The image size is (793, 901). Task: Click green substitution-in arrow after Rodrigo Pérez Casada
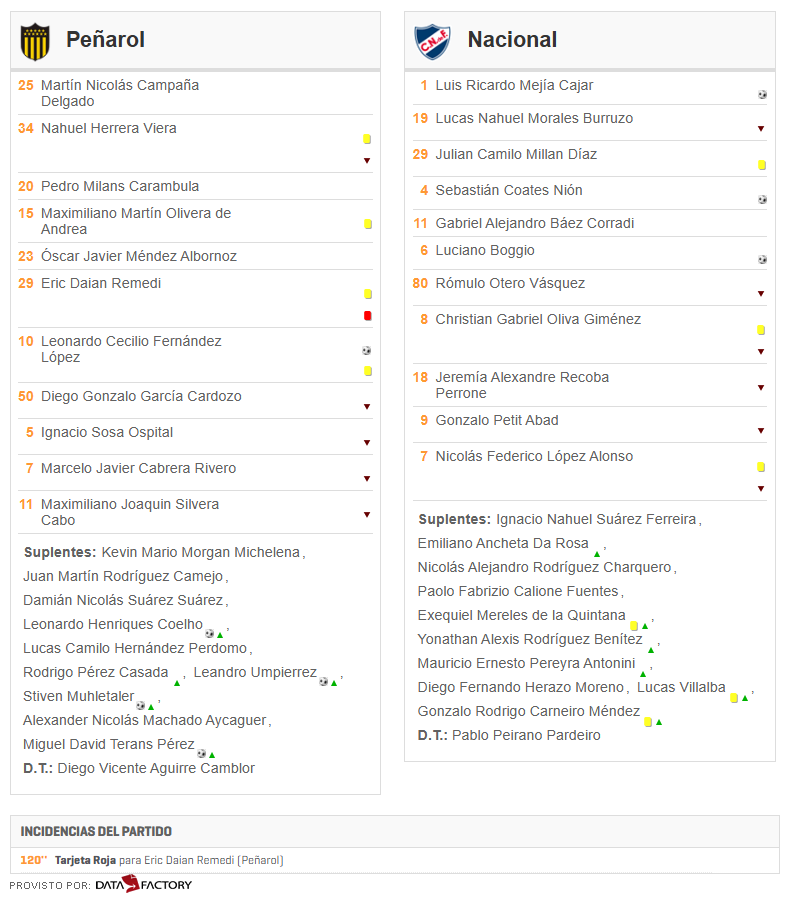coord(177,683)
